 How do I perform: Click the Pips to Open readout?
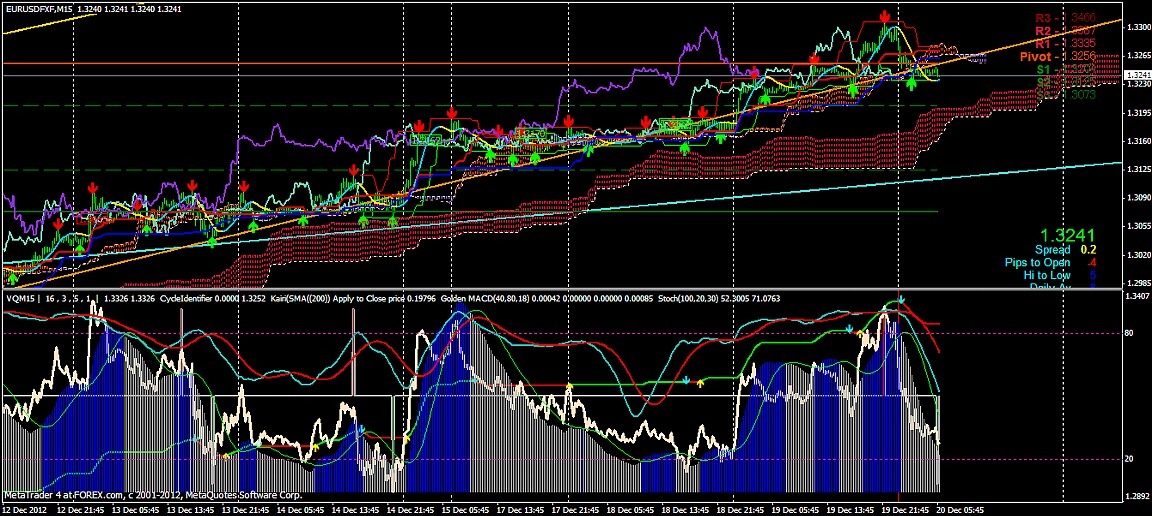click(x=1050, y=262)
